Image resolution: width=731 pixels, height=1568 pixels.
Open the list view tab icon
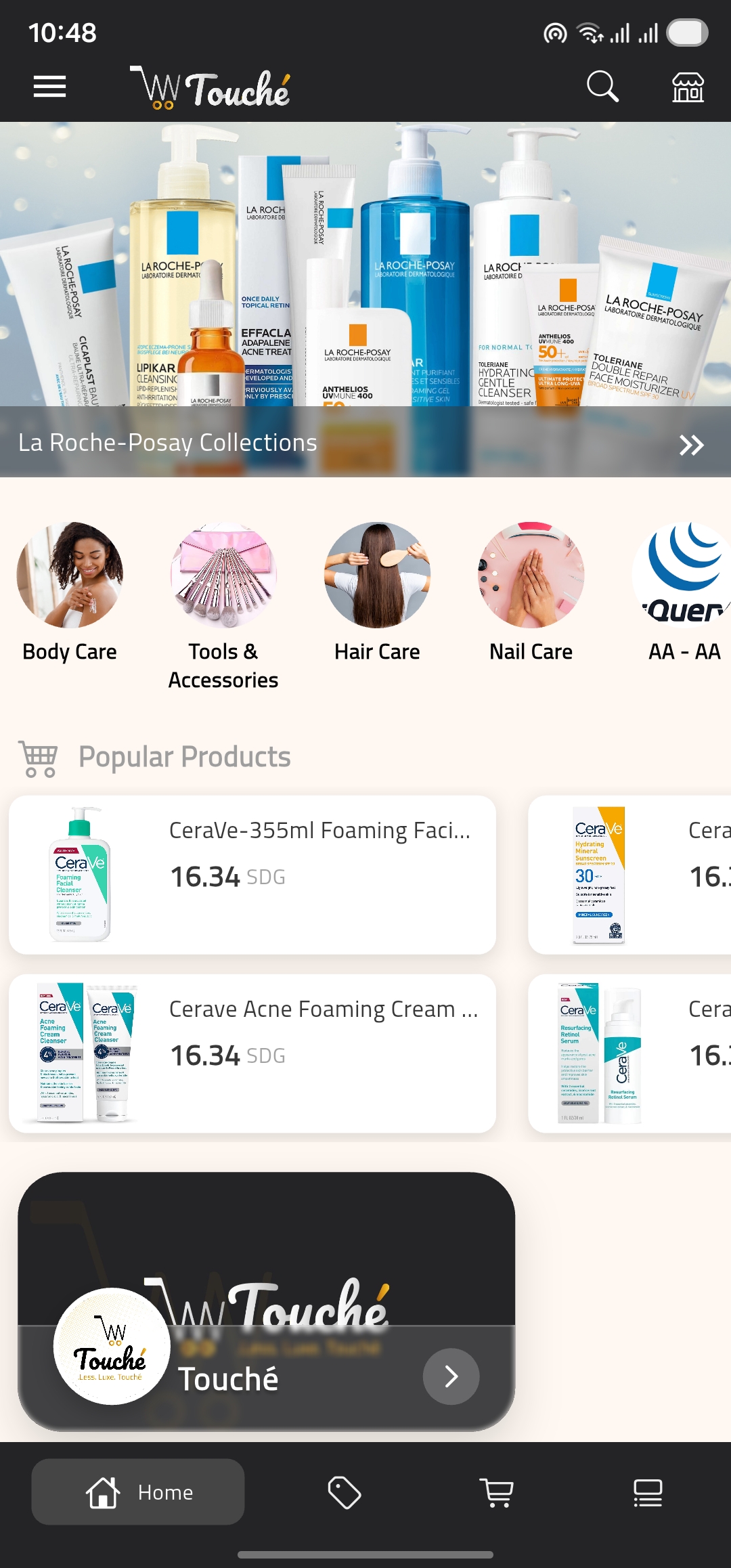[x=648, y=1492]
